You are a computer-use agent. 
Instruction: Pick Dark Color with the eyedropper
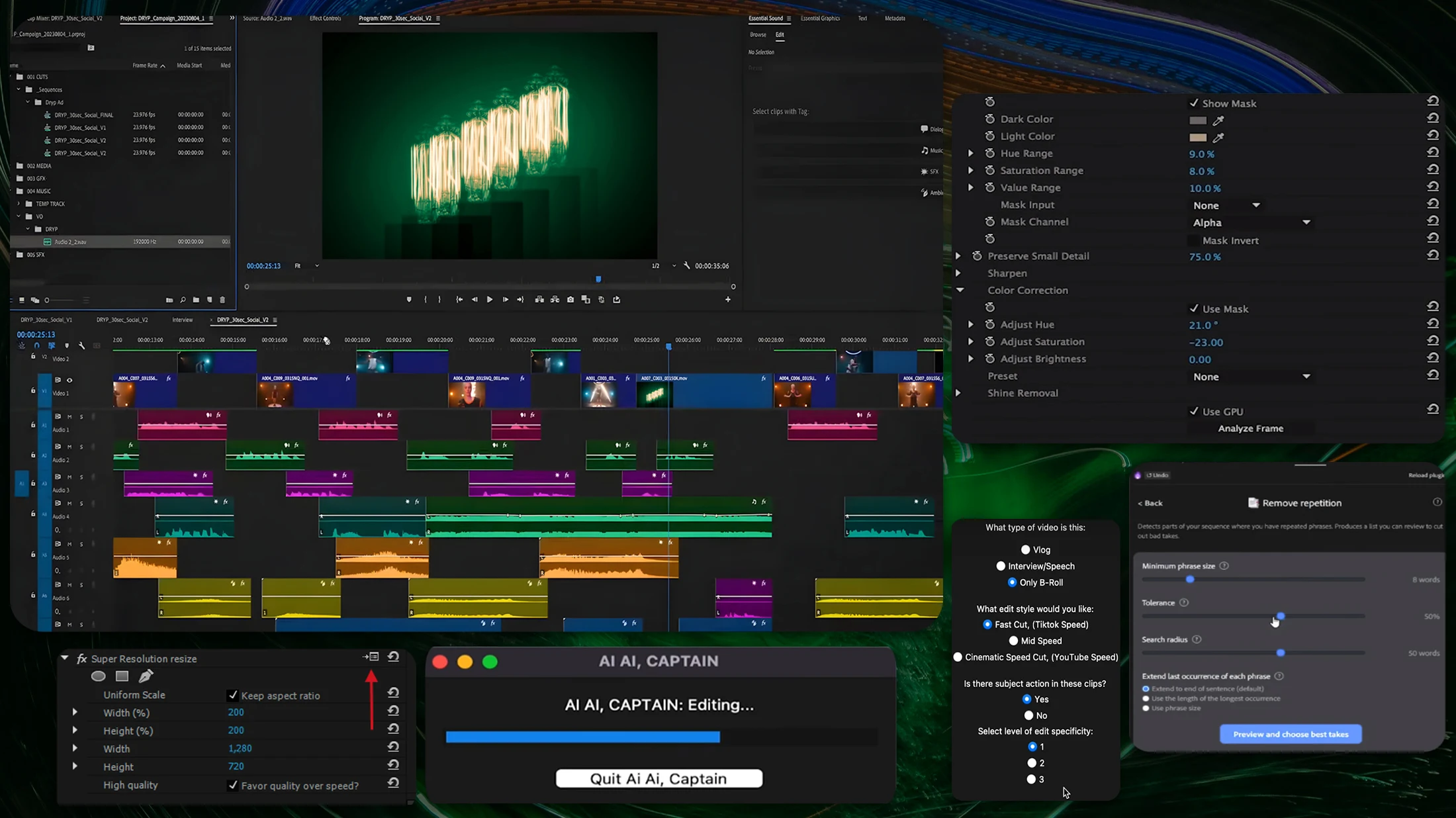(x=1218, y=120)
